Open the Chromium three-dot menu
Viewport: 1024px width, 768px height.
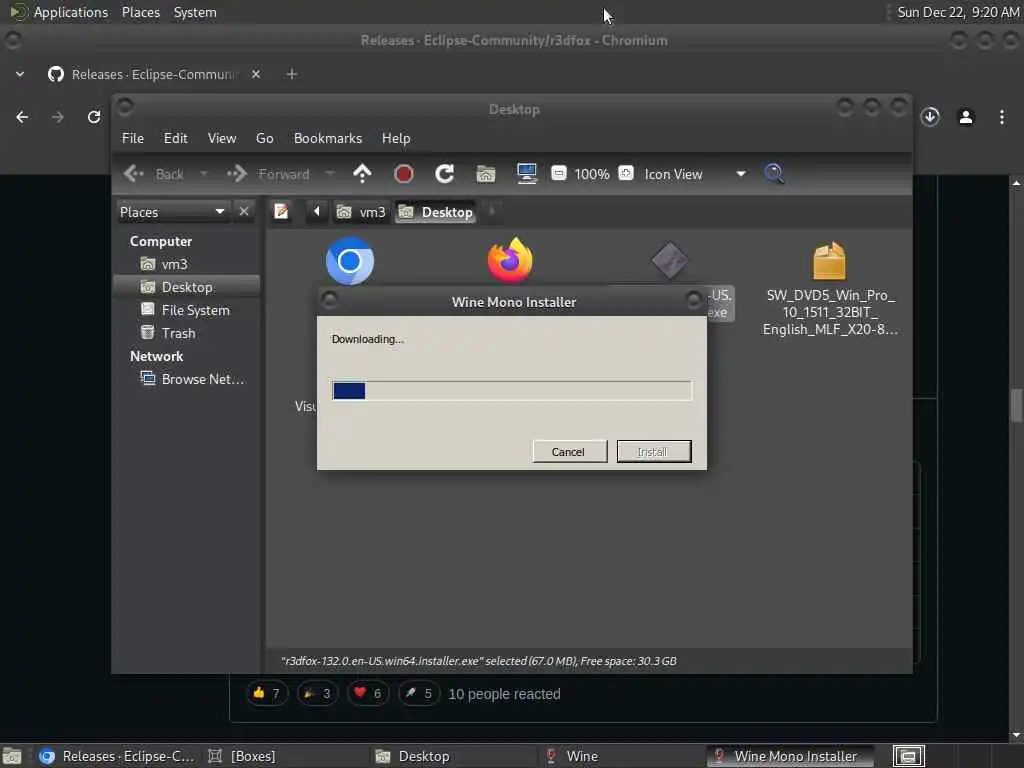pos(1002,117)
